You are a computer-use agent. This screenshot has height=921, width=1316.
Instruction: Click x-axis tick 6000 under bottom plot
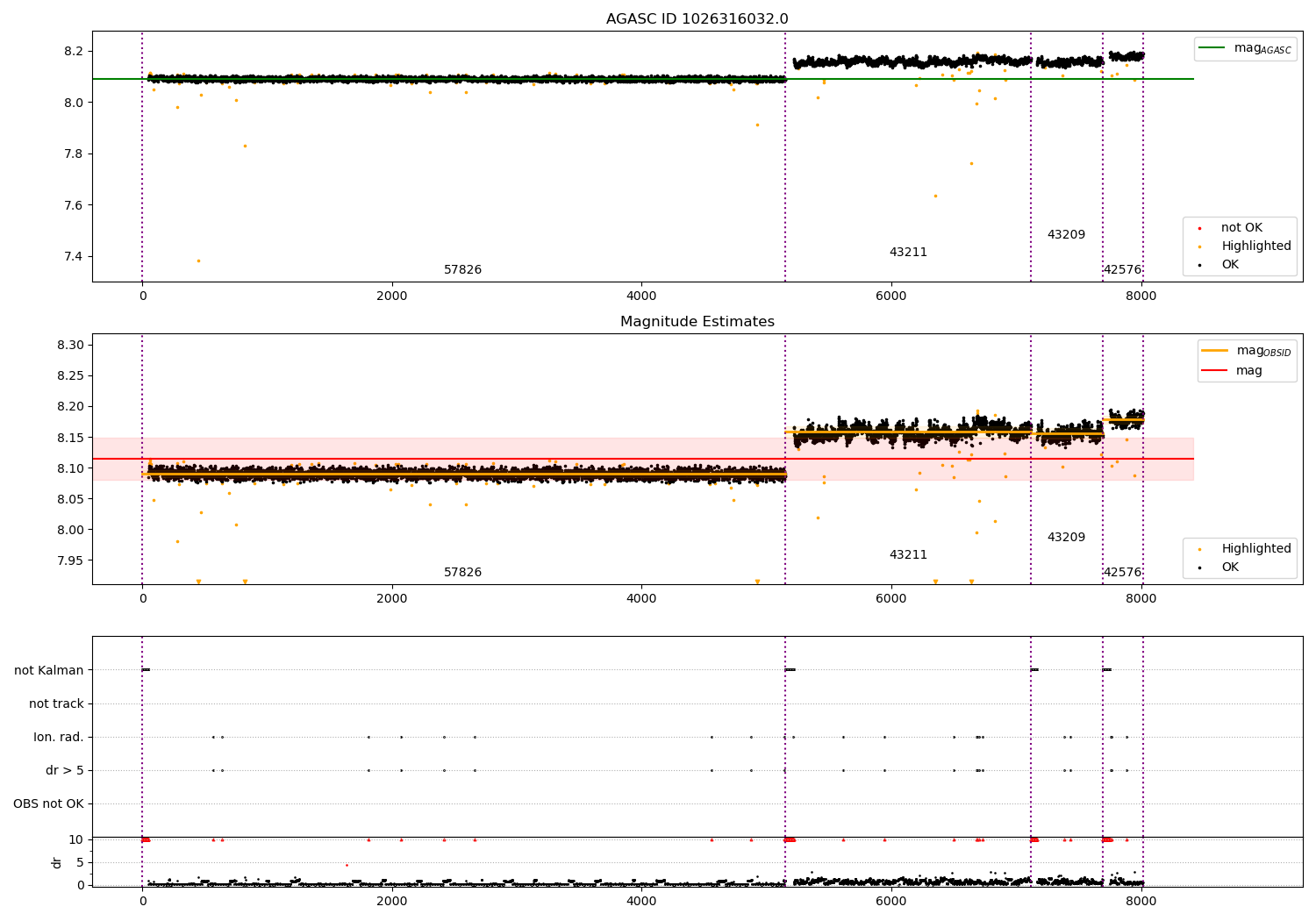(891, 902)
